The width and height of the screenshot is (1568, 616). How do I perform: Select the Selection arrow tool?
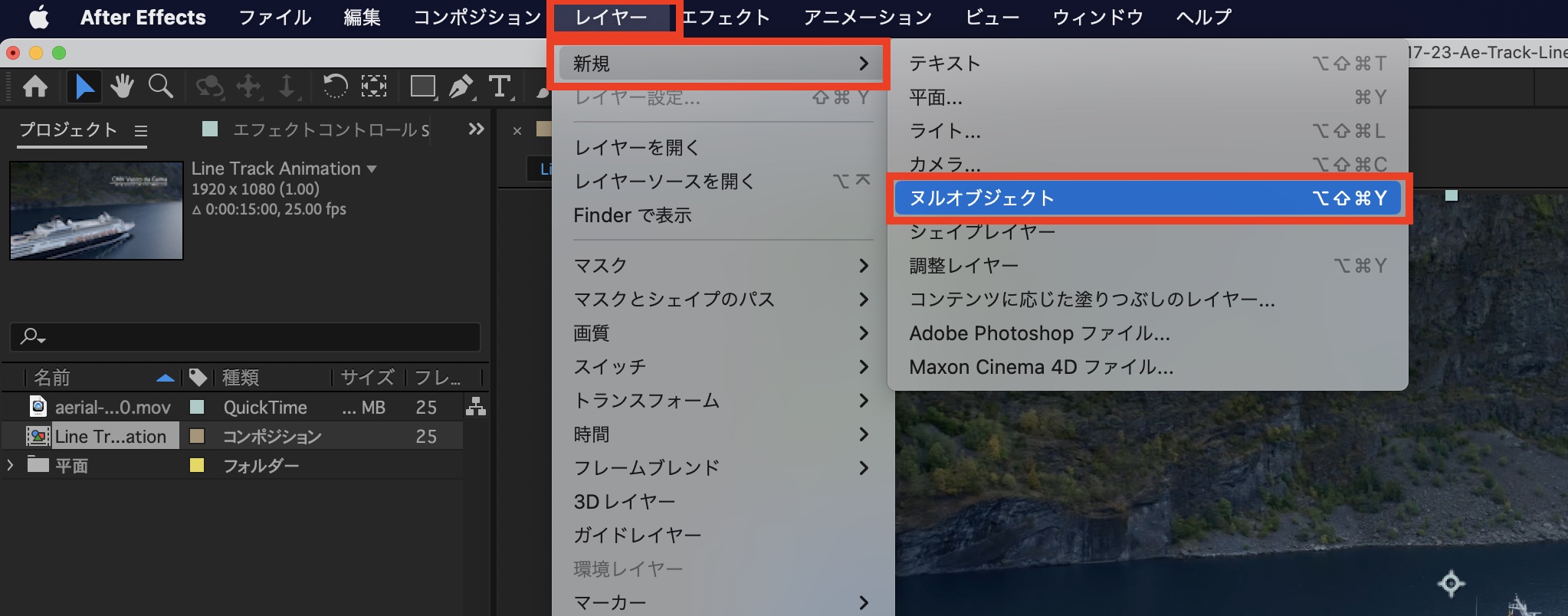pos(84,87)
